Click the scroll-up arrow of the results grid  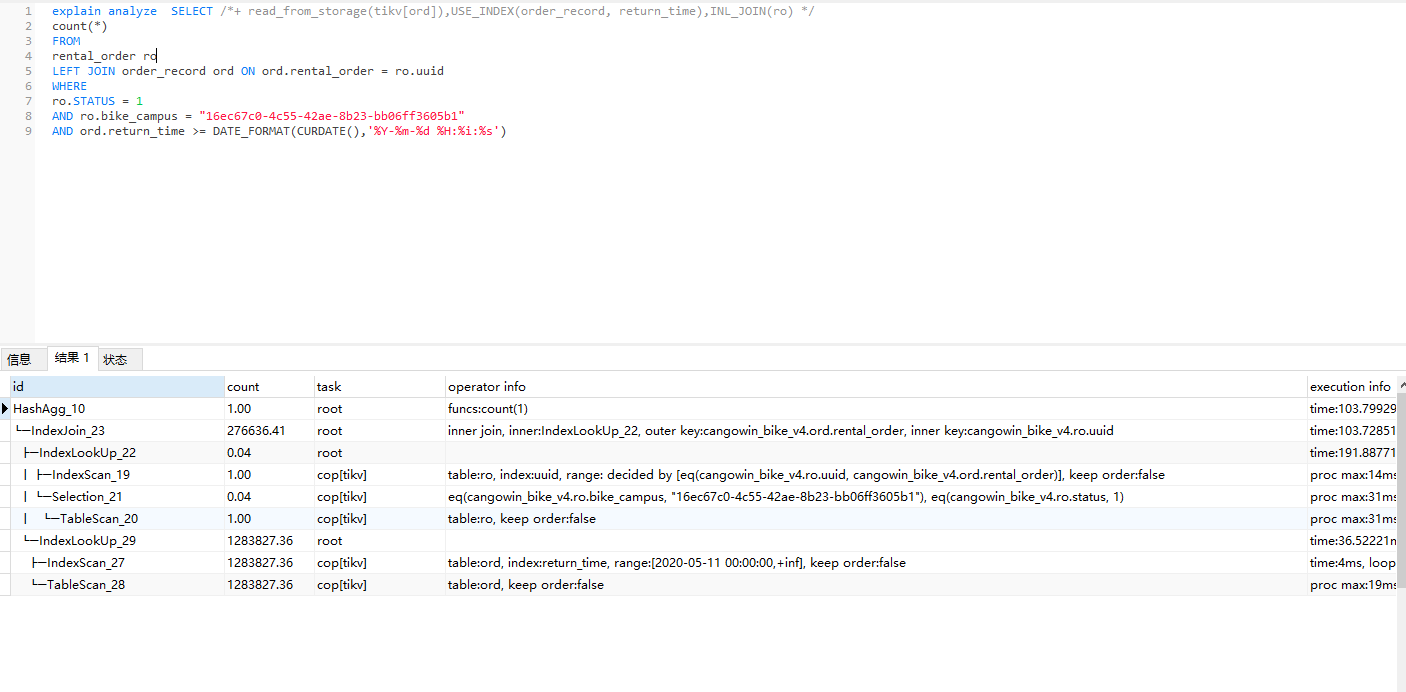click(1400, 386)
